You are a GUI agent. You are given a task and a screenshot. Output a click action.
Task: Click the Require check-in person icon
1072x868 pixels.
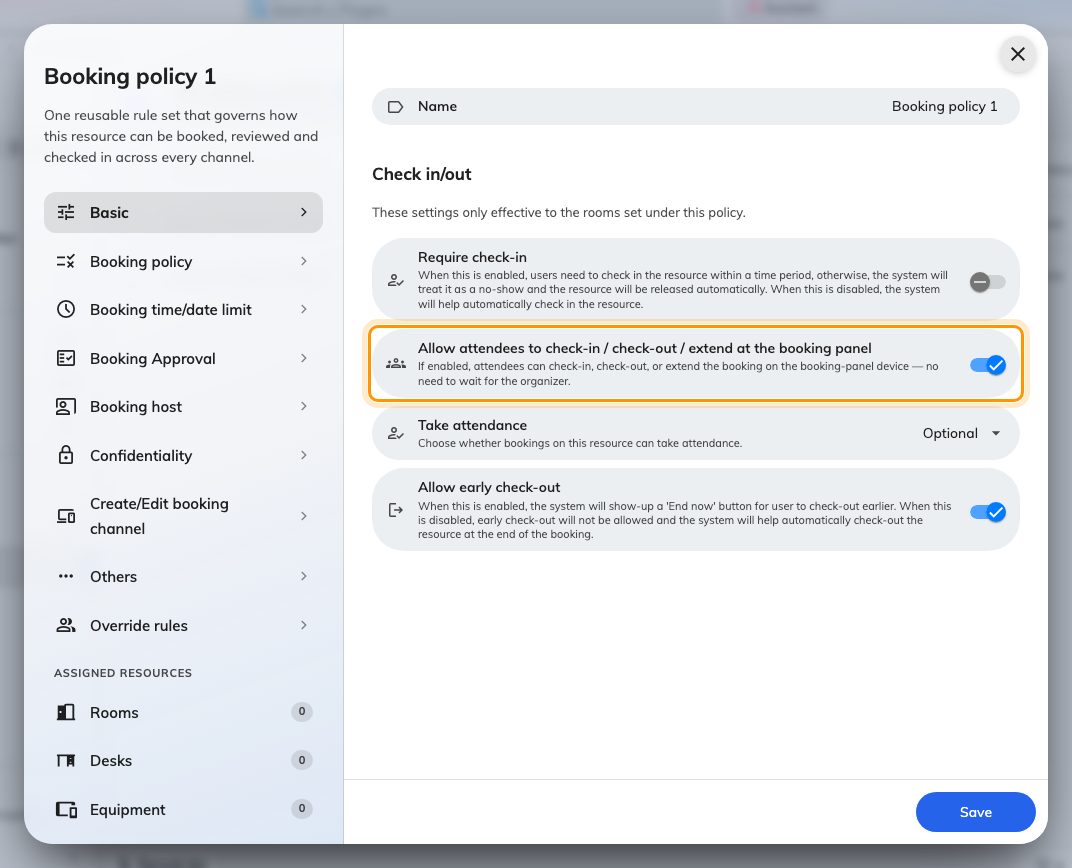[x=395, y=280]
